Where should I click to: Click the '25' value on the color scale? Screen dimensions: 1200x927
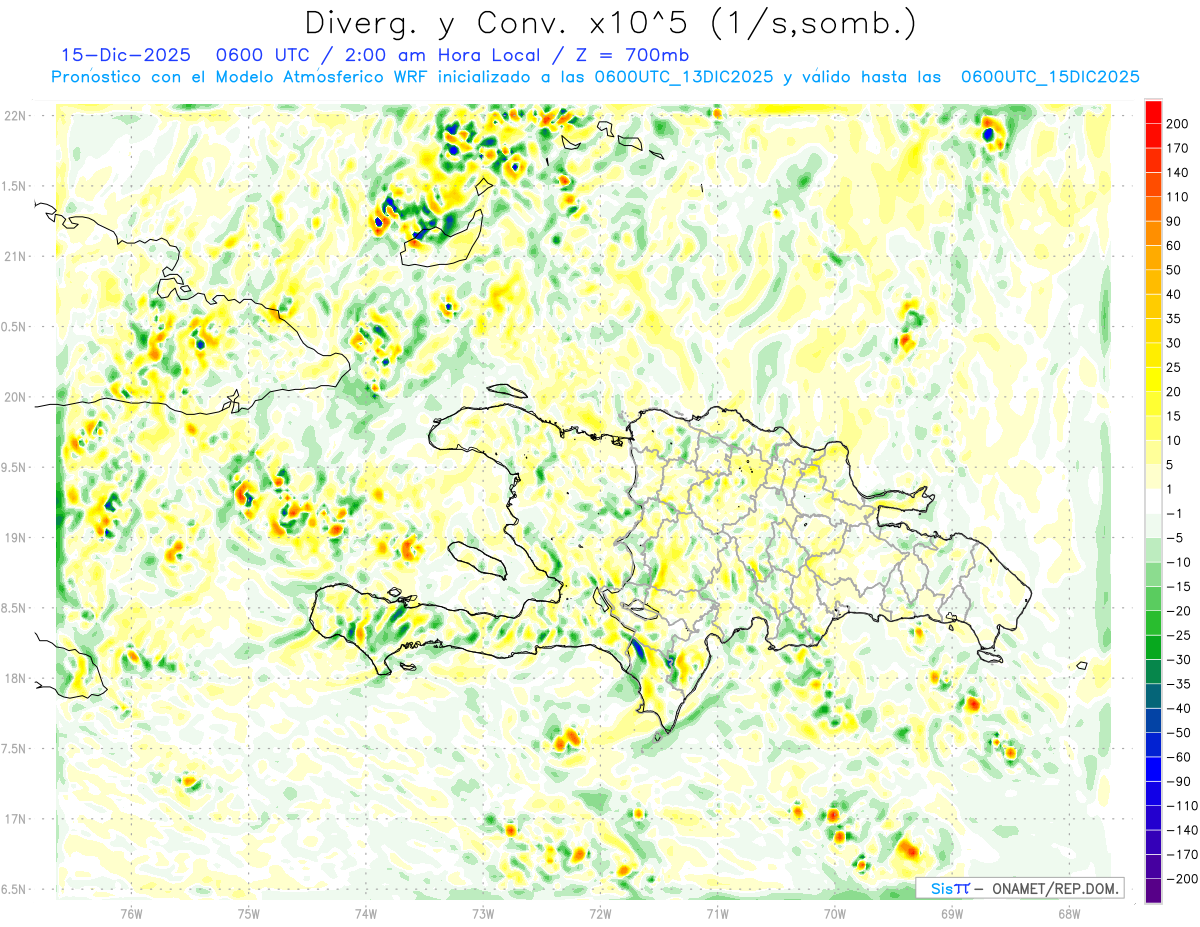pos(1176,368)
